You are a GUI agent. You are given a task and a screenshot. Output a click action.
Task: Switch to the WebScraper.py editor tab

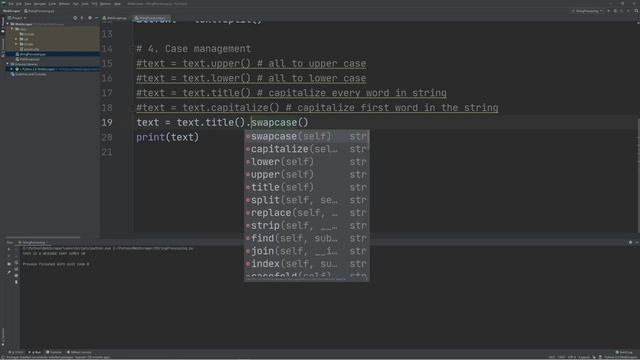[x=115, y=18]
